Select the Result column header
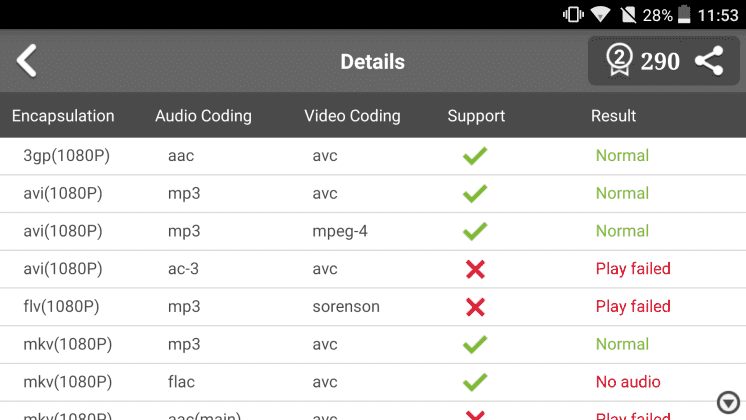Image resolution: width=746 pixels, height=420 pixels. (x=613, y=116)
